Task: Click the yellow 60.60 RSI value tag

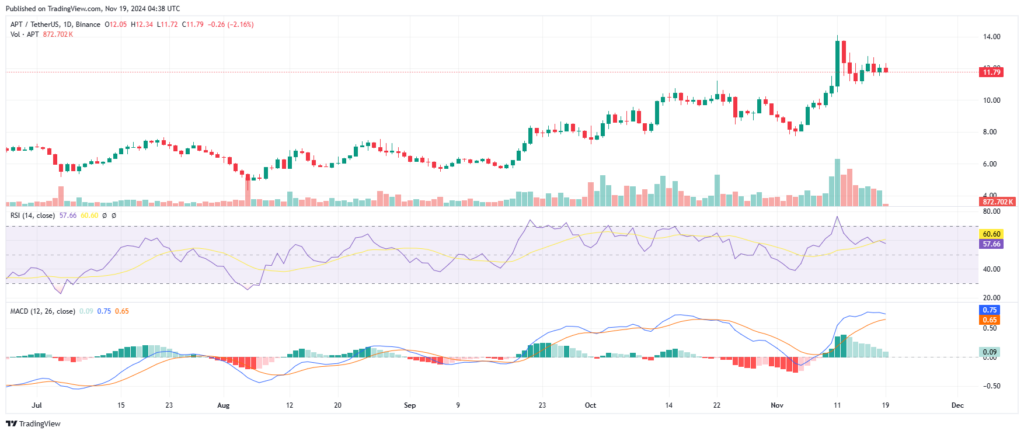Action: [x=992, y=233]
